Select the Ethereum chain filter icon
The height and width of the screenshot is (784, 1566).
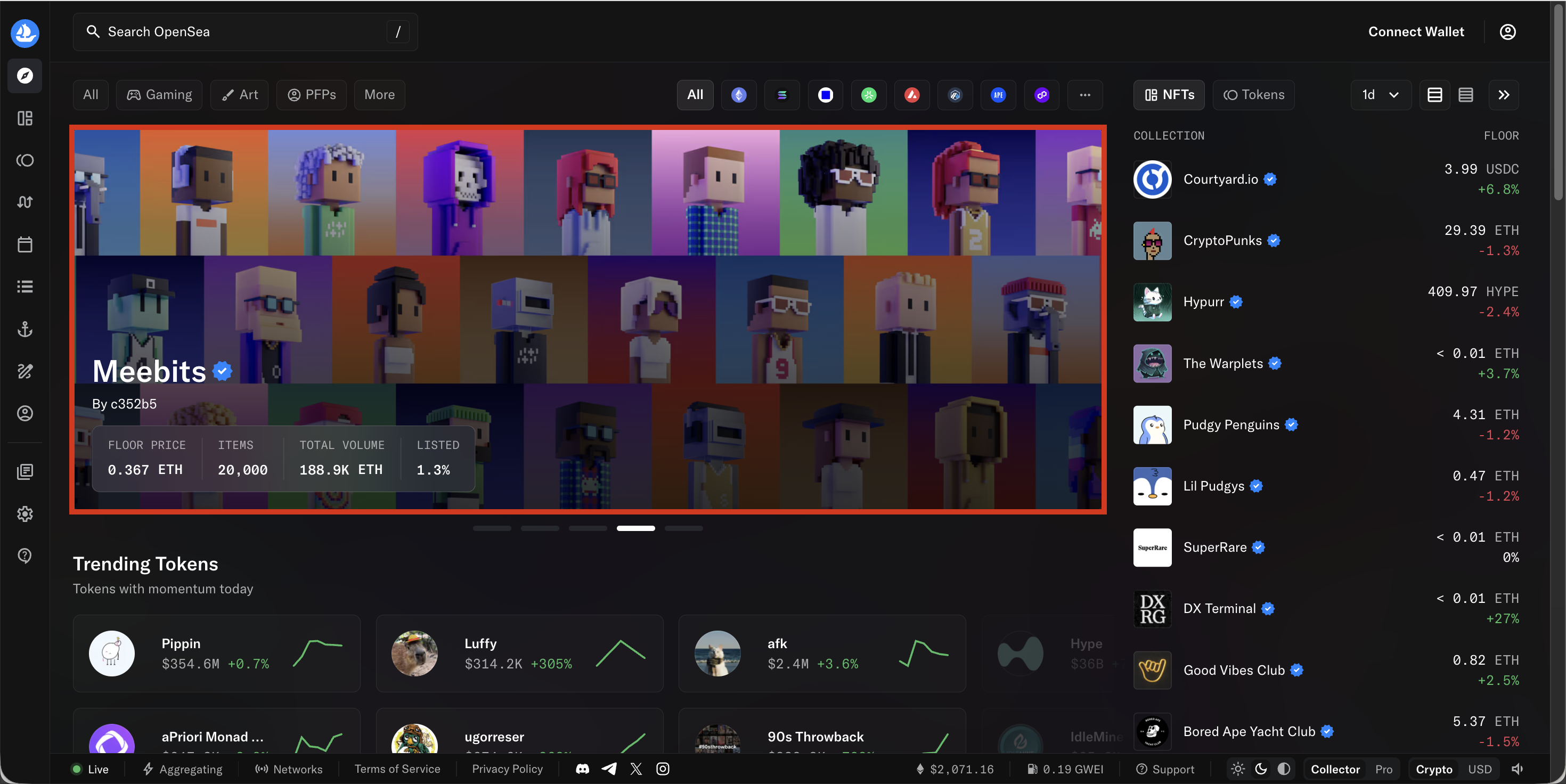click(x=739, y=95)
